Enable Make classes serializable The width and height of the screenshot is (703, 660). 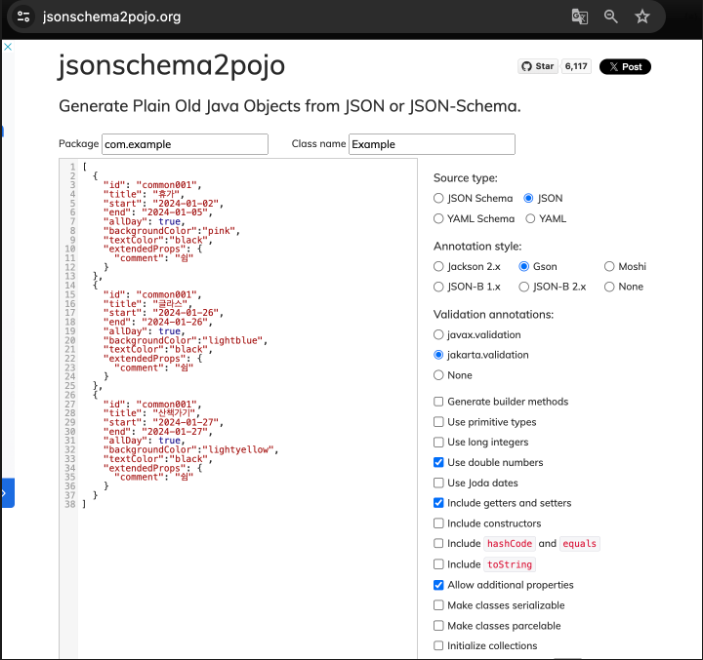point(438,605)
